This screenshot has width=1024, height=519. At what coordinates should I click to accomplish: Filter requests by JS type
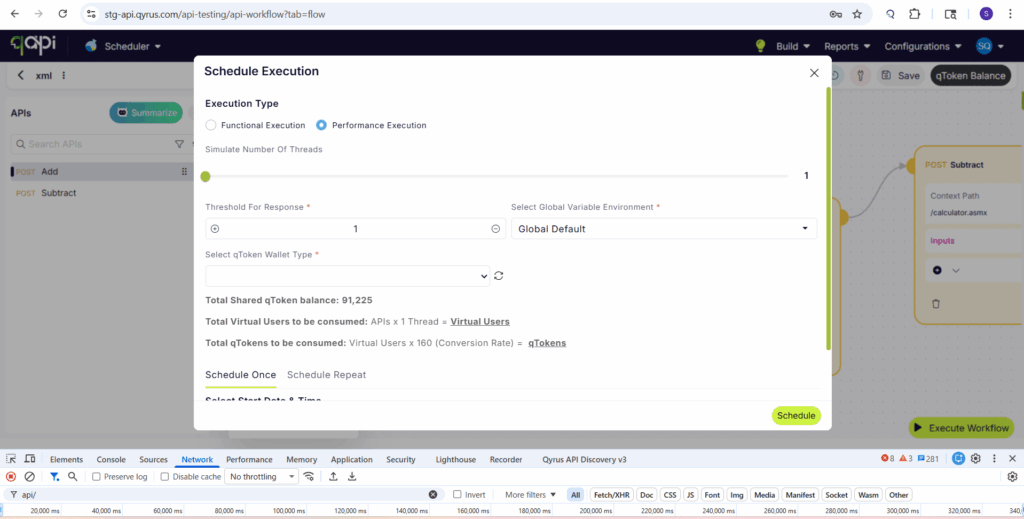[690, 495]
